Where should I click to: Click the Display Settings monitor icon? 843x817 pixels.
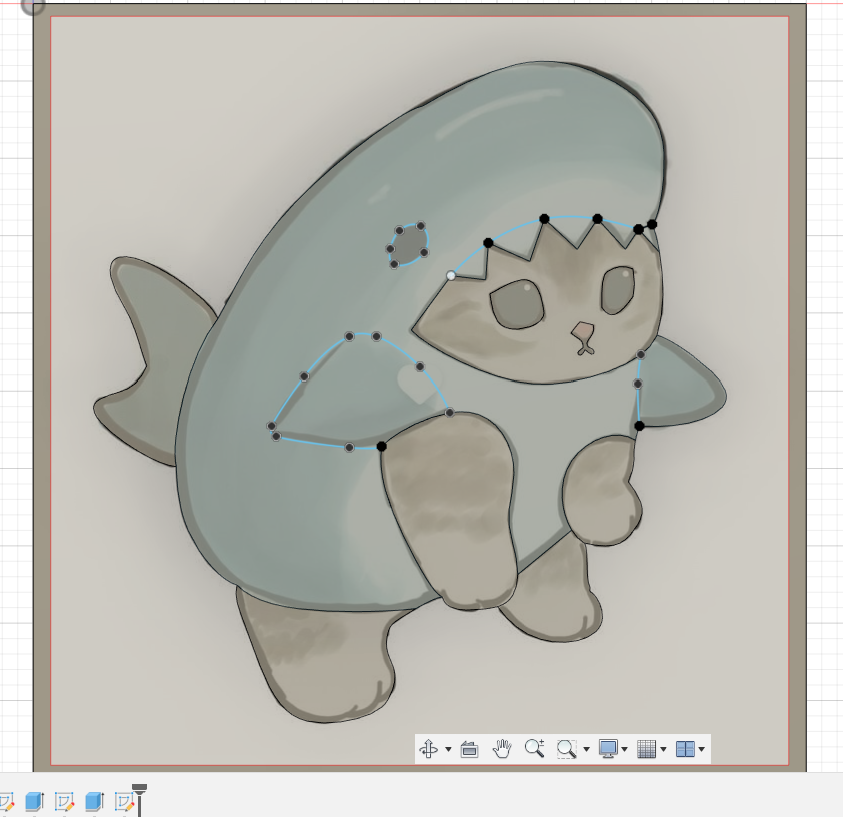[610, 749]
